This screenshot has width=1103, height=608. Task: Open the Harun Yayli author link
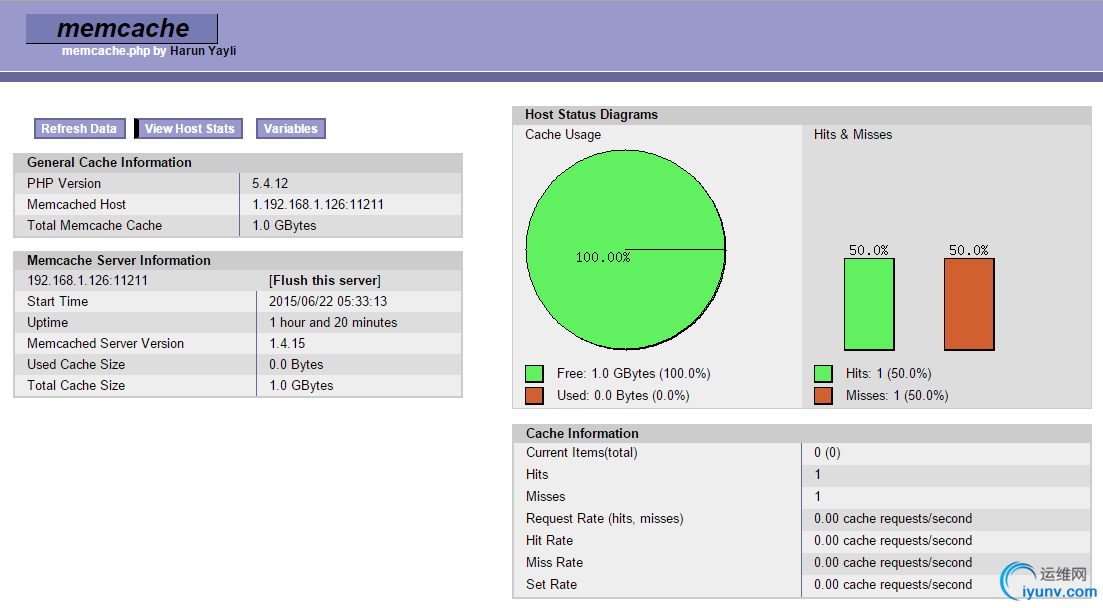(203, 51)
